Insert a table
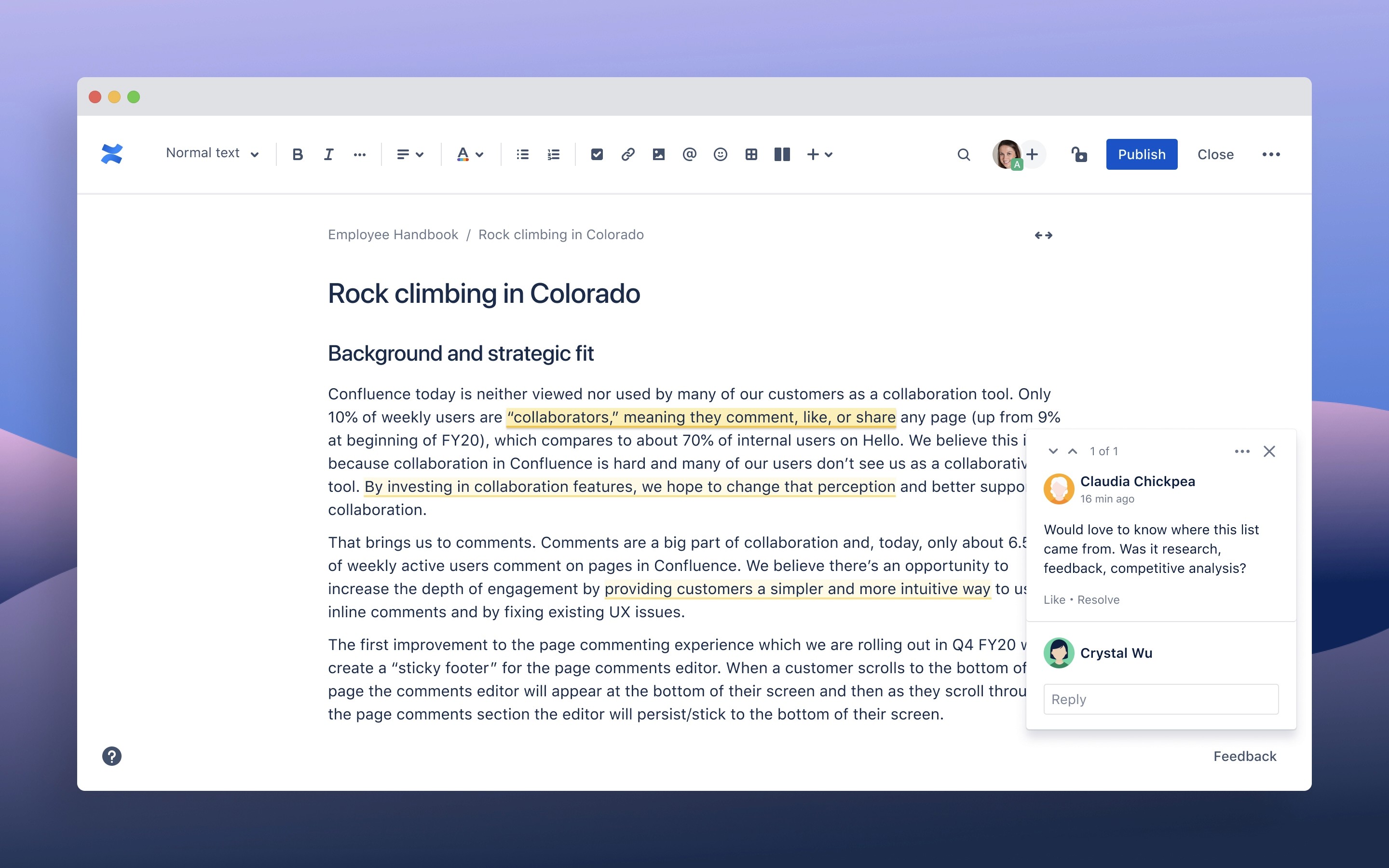Image resolution: width=1389 pixels, height=868 pixels. (751, 154)
